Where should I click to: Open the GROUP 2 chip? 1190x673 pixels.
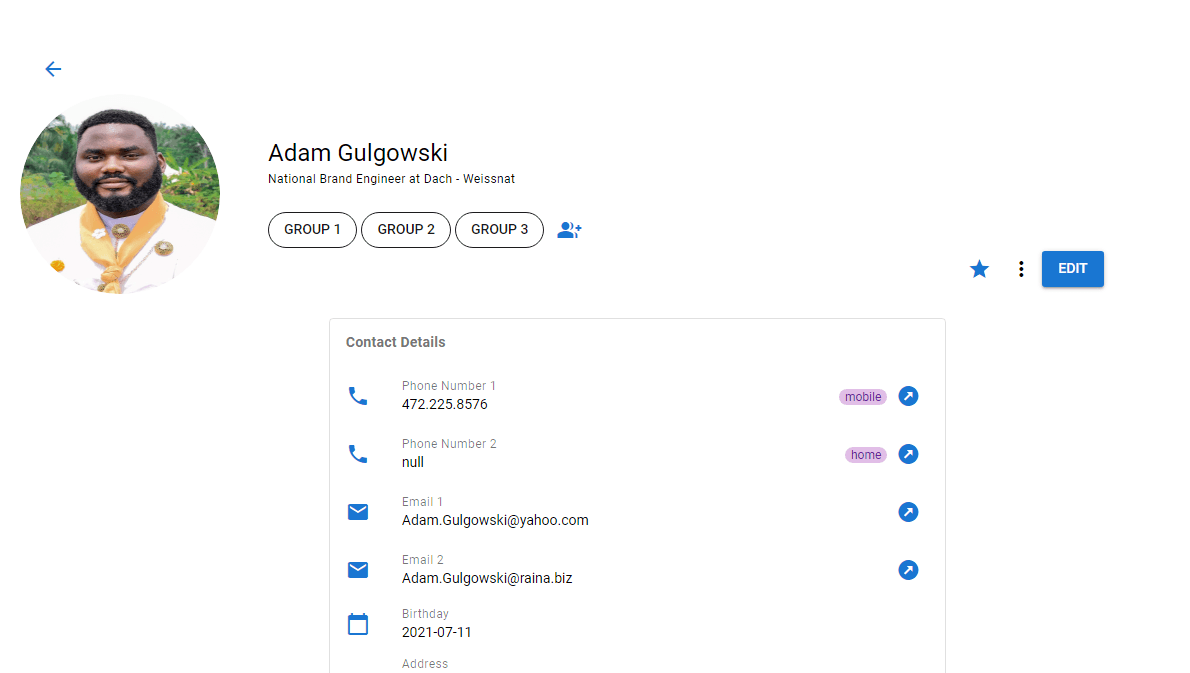[x=406, y=230]
